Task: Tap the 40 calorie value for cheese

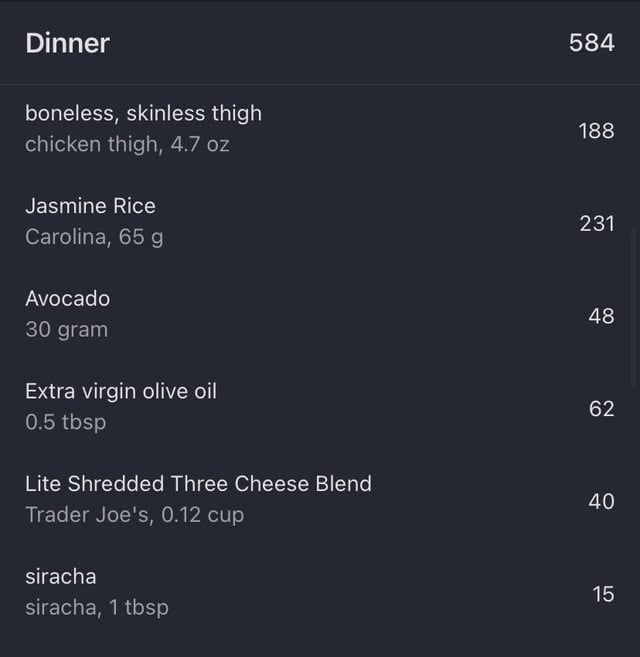Action: (601, 501)
